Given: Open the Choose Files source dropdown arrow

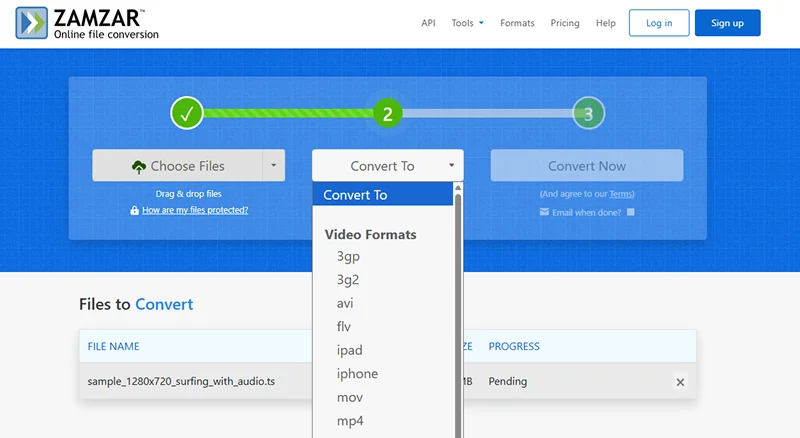Looking at the screenshot, I should pos(273,165).
